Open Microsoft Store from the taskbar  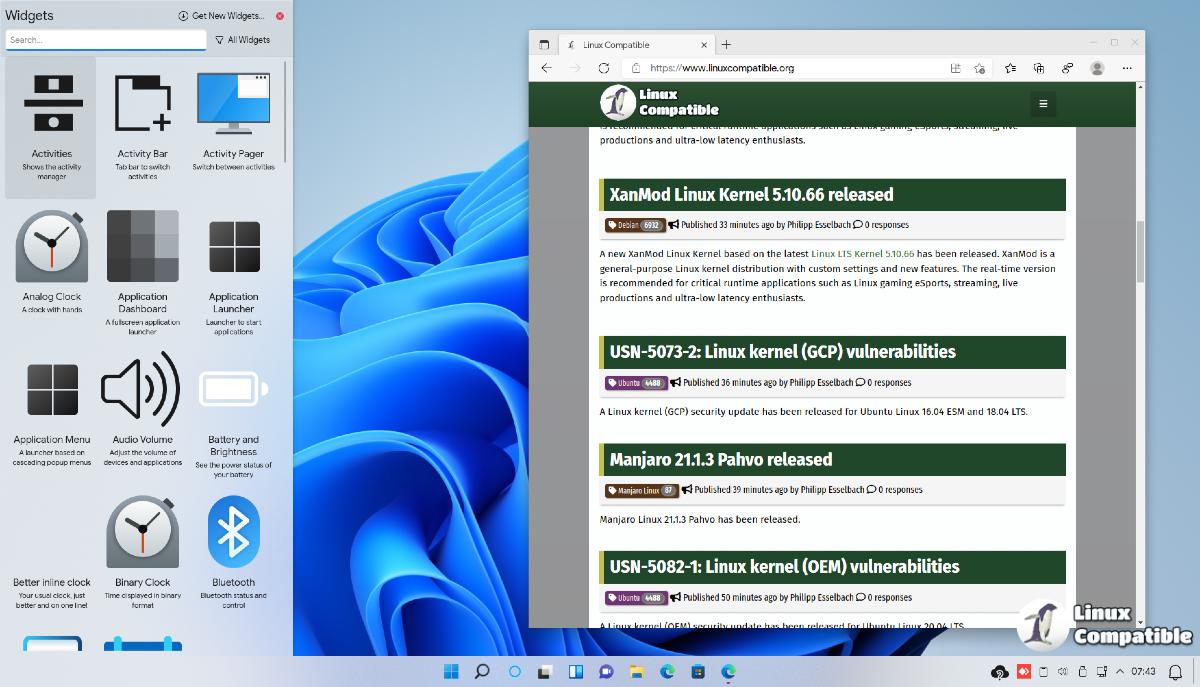[x=698, y=671]
